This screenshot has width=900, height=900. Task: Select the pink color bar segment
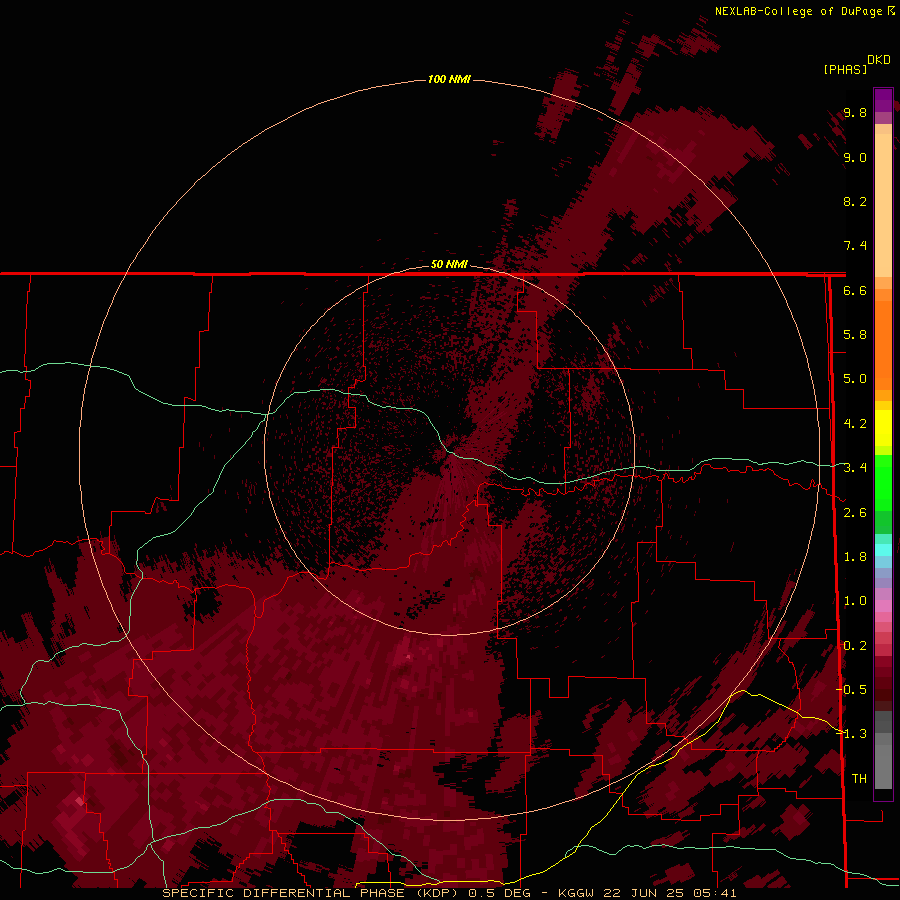point(883,606)
